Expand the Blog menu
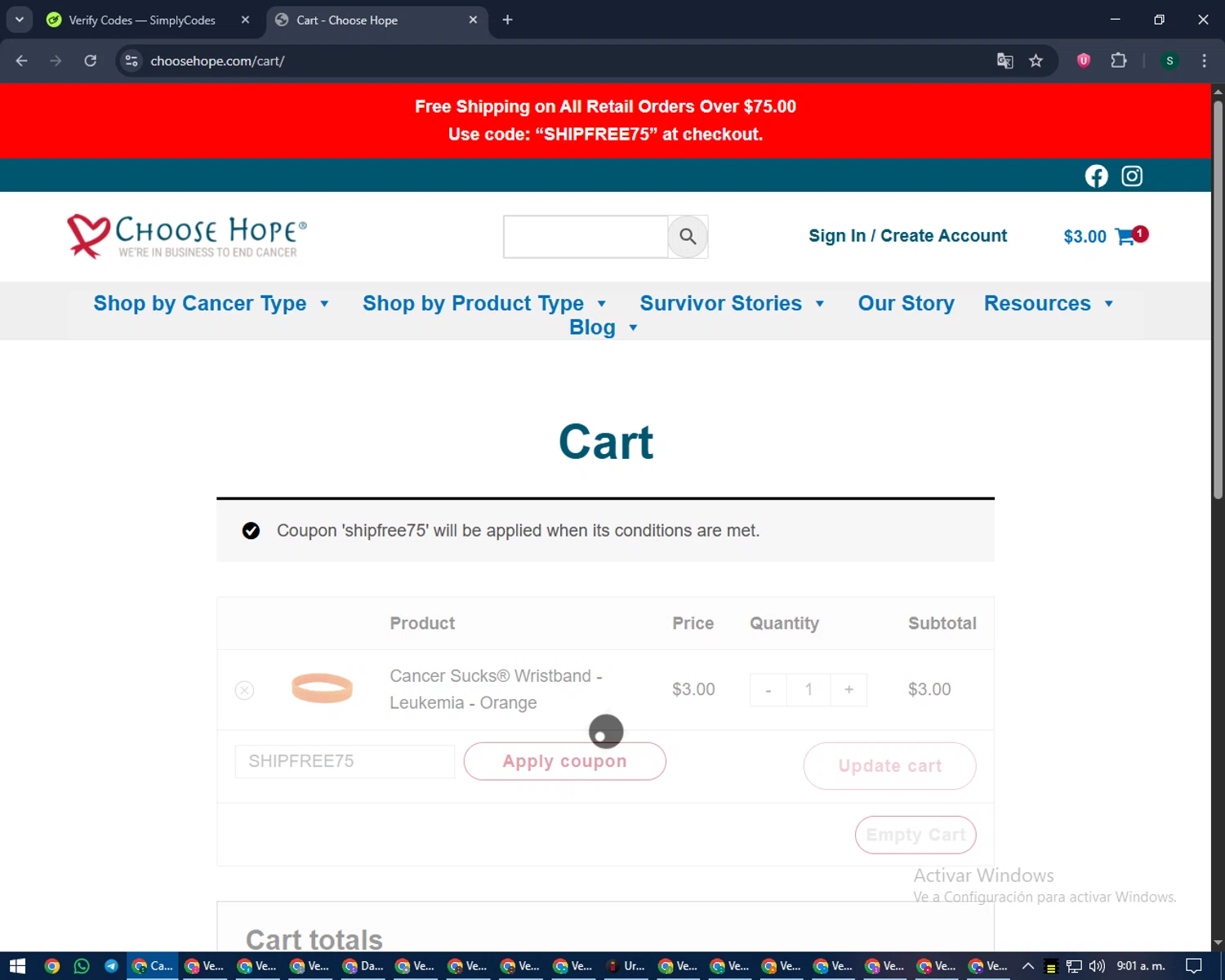 tap(604, 327)
